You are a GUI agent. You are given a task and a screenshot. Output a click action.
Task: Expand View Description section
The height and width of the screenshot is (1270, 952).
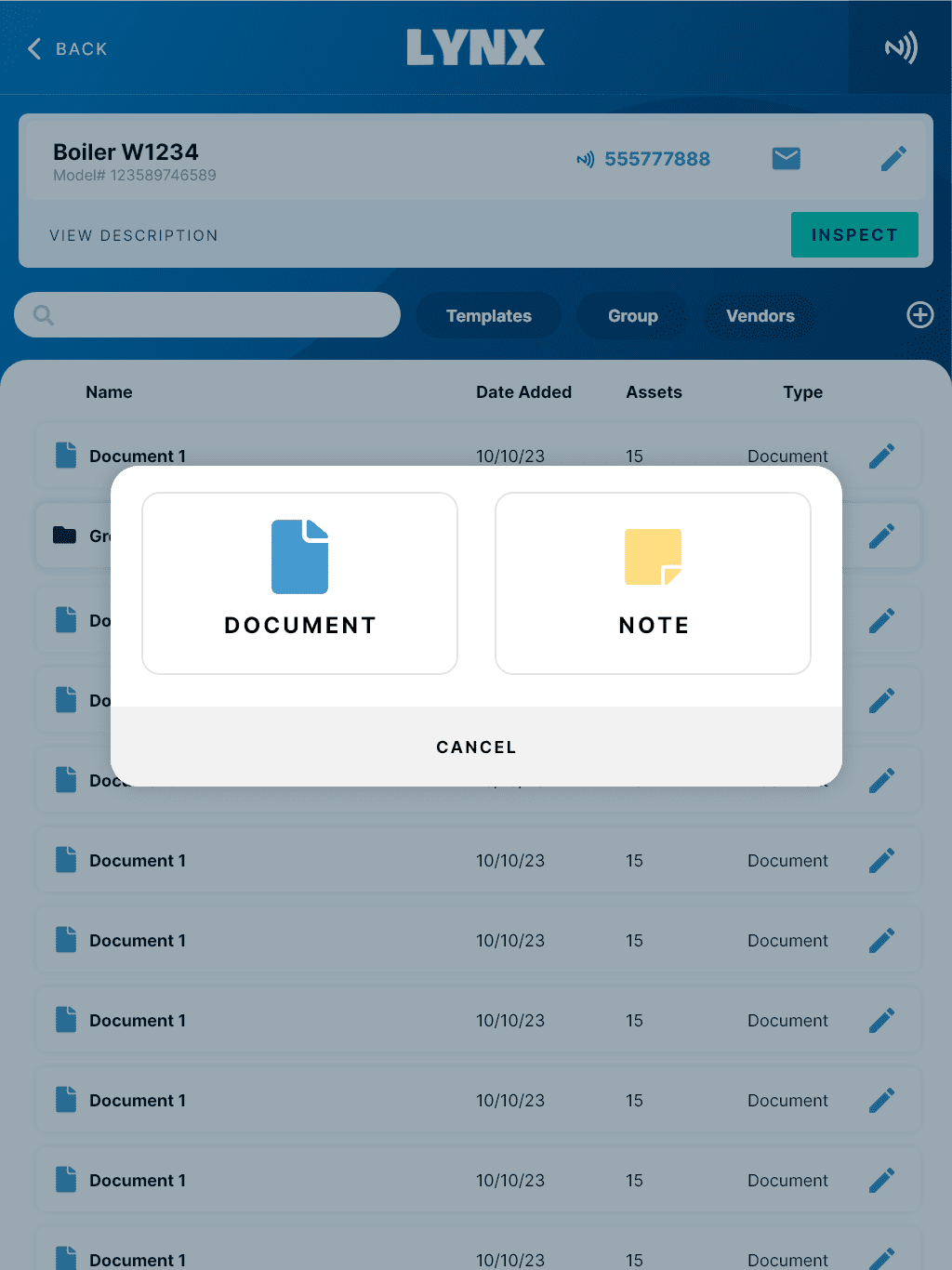(x=134, y=235)
